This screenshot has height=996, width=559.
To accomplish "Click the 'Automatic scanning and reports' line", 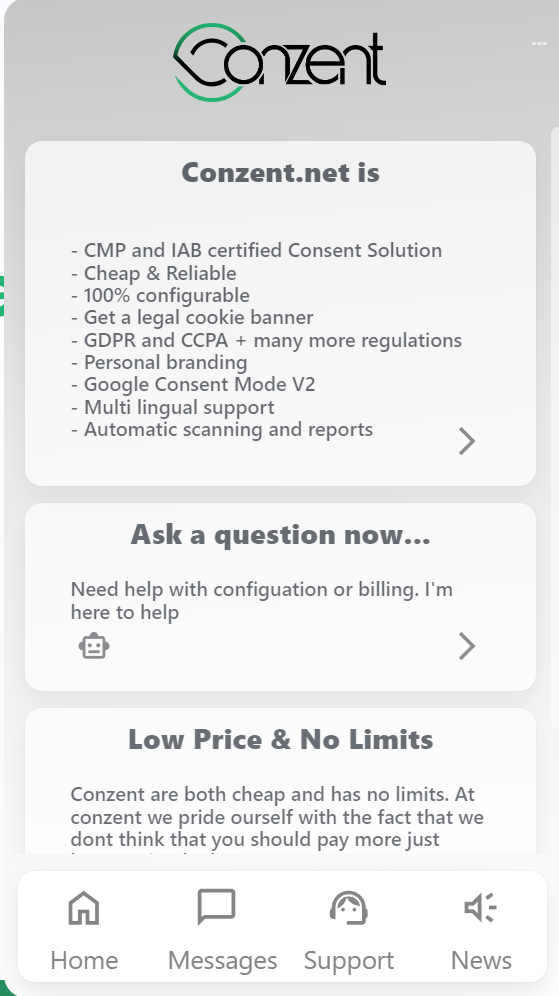I will coord(222,429).
